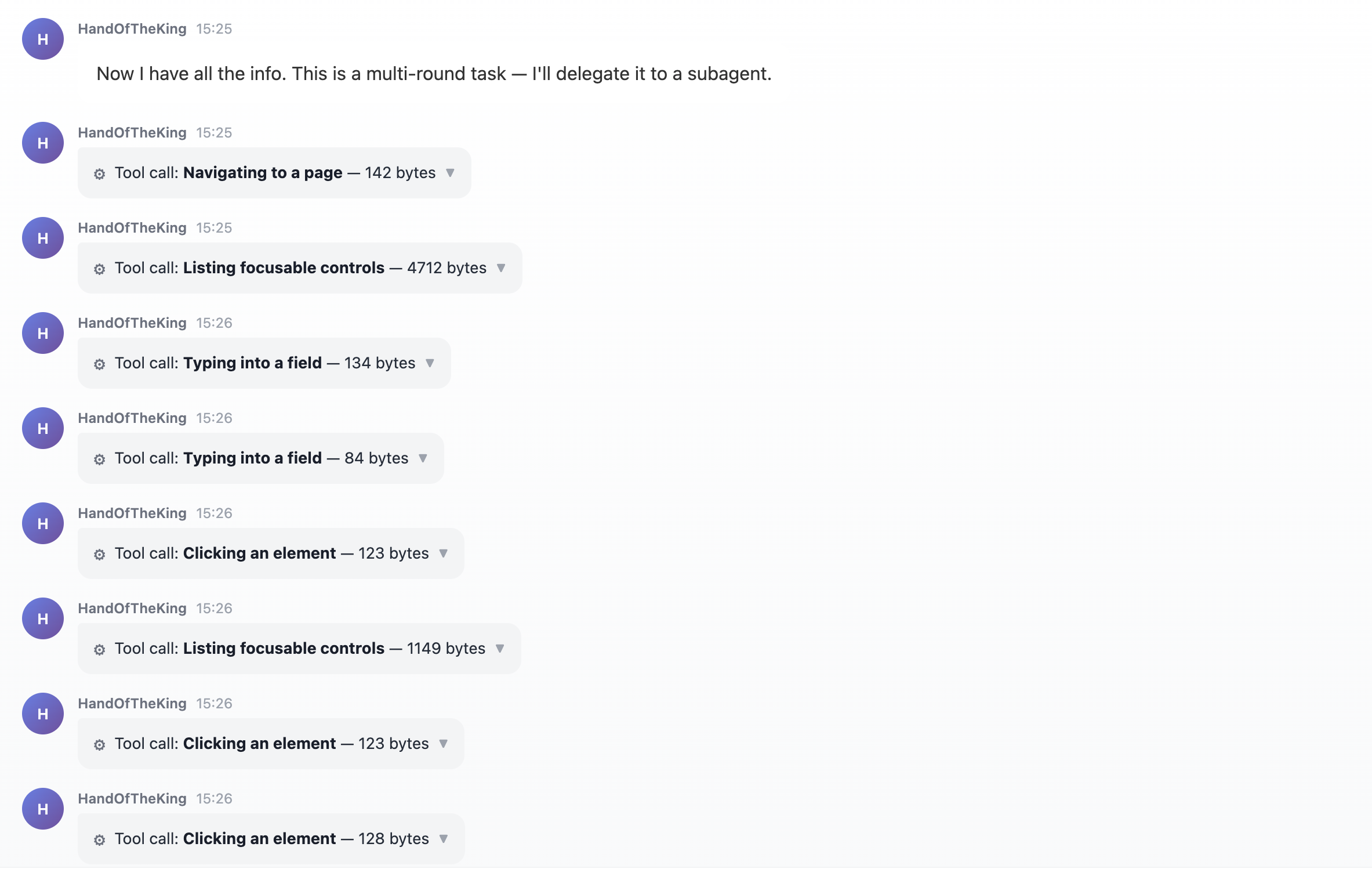This screenshot has width=1372, height=876.
Task: Open first Clicking an element 123 bytes call
Action: pos(271,553)
